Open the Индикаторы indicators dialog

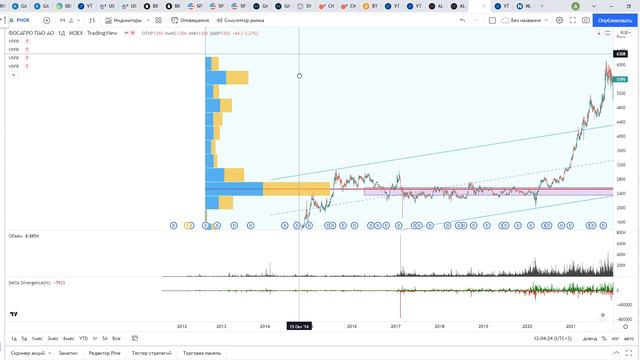coord(123,20)
